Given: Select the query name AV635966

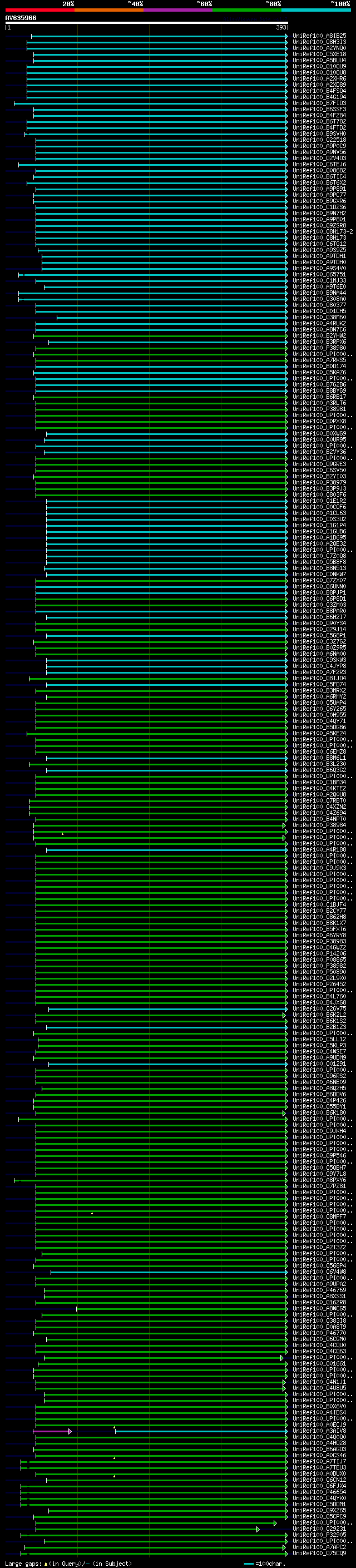Looking at the screenshot, I should [x=21, y=18].
